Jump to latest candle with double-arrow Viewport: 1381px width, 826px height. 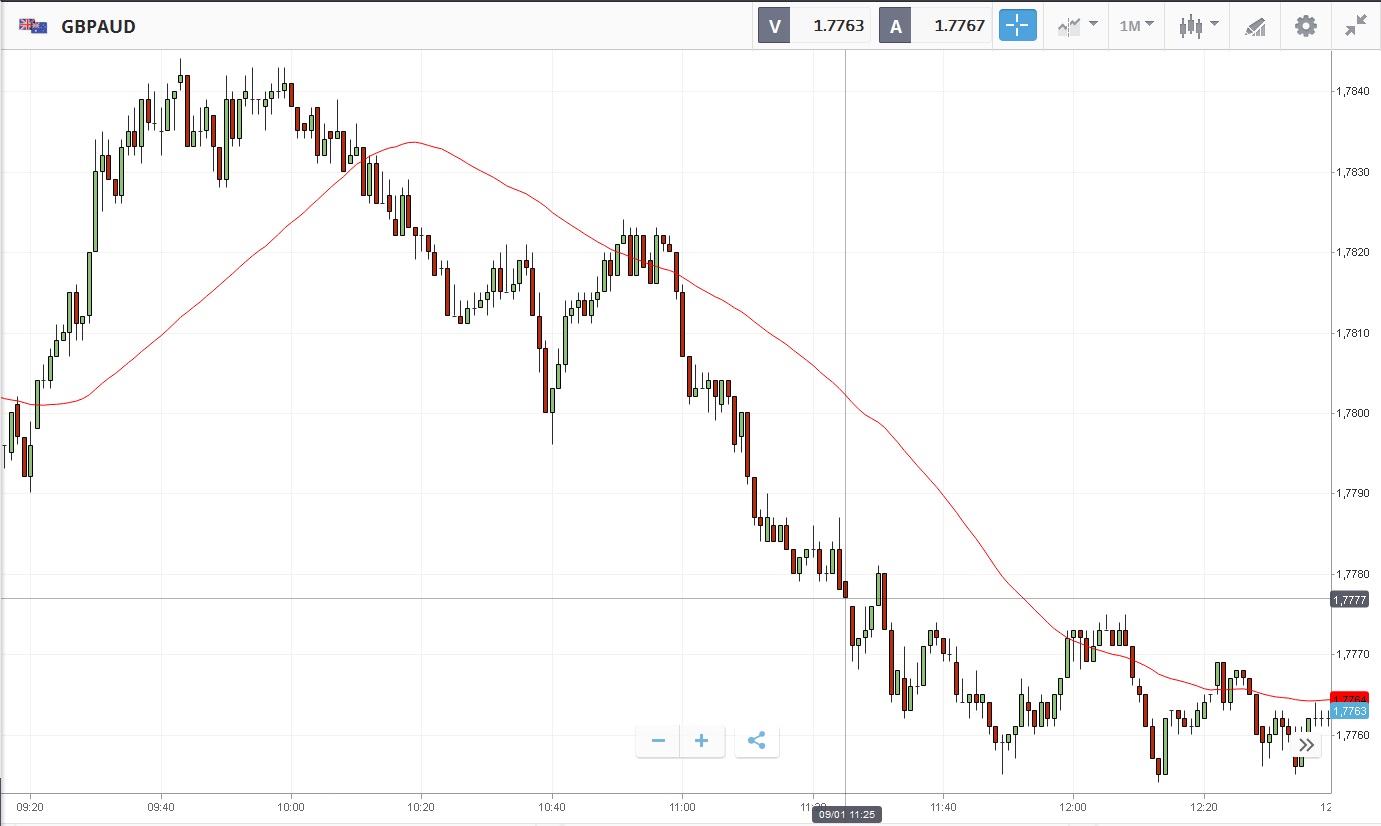point(1306,744)
